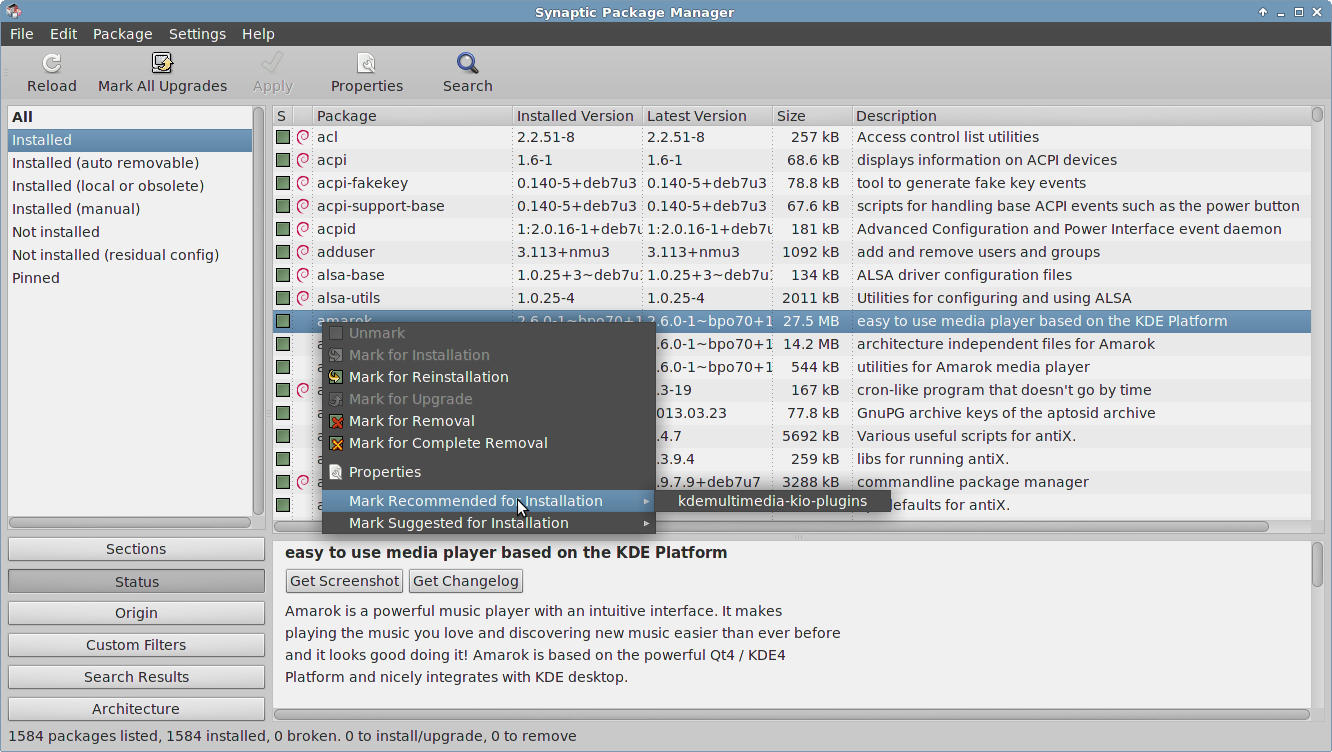Click the Mark for Complete Removal icon
Viewport: 1332px width, 752px height.
point(336,443)
